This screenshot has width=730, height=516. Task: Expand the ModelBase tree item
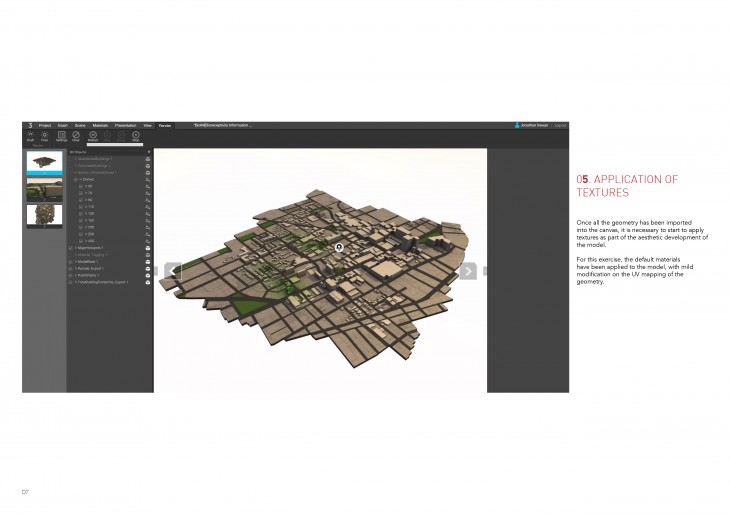coord(76,262)
